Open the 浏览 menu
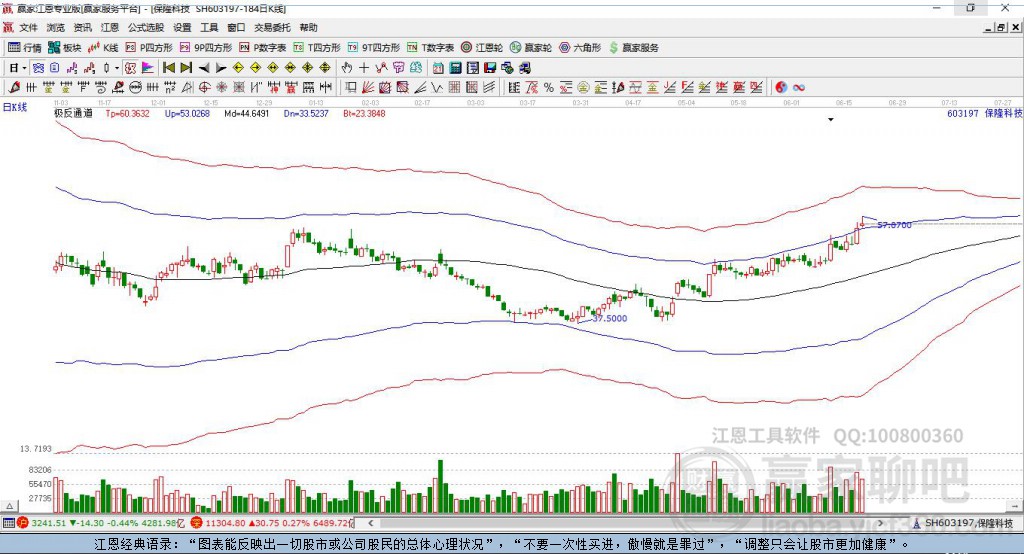The height and width of the screenshot is (554, 1024). coord(56,27)
